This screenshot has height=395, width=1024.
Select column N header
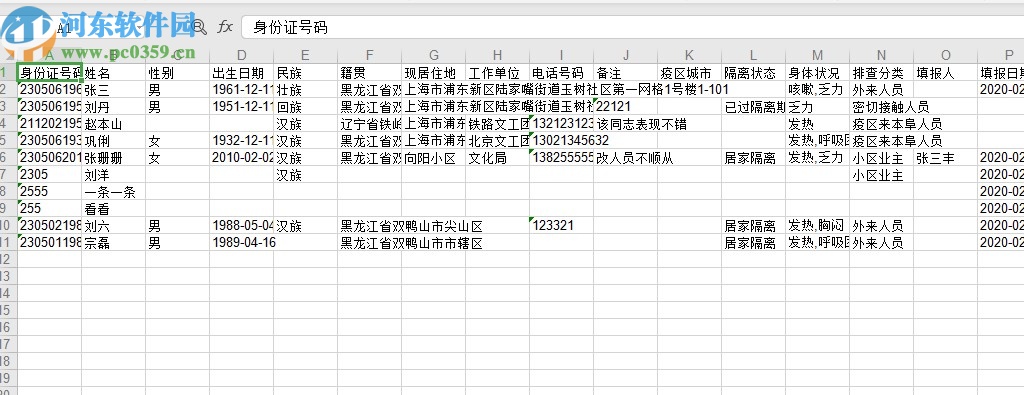pyautogui.click(x=882, y=55)
